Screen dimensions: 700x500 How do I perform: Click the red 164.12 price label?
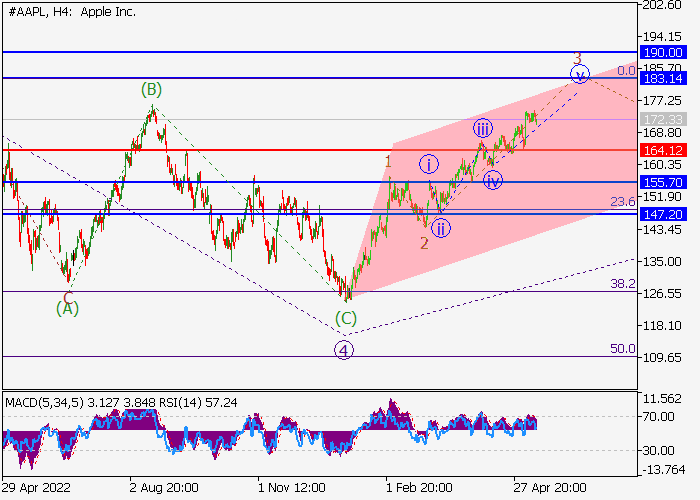(x=663, y=150)
